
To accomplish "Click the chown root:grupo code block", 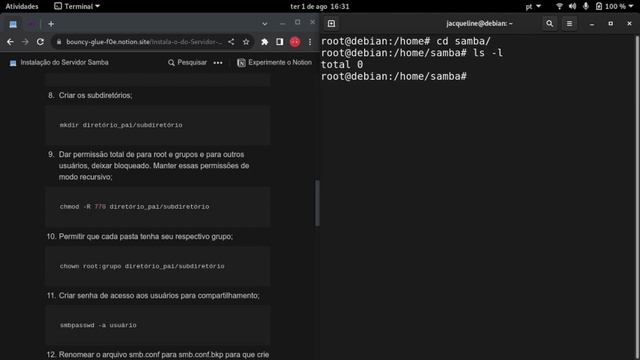I will [158, 266].
